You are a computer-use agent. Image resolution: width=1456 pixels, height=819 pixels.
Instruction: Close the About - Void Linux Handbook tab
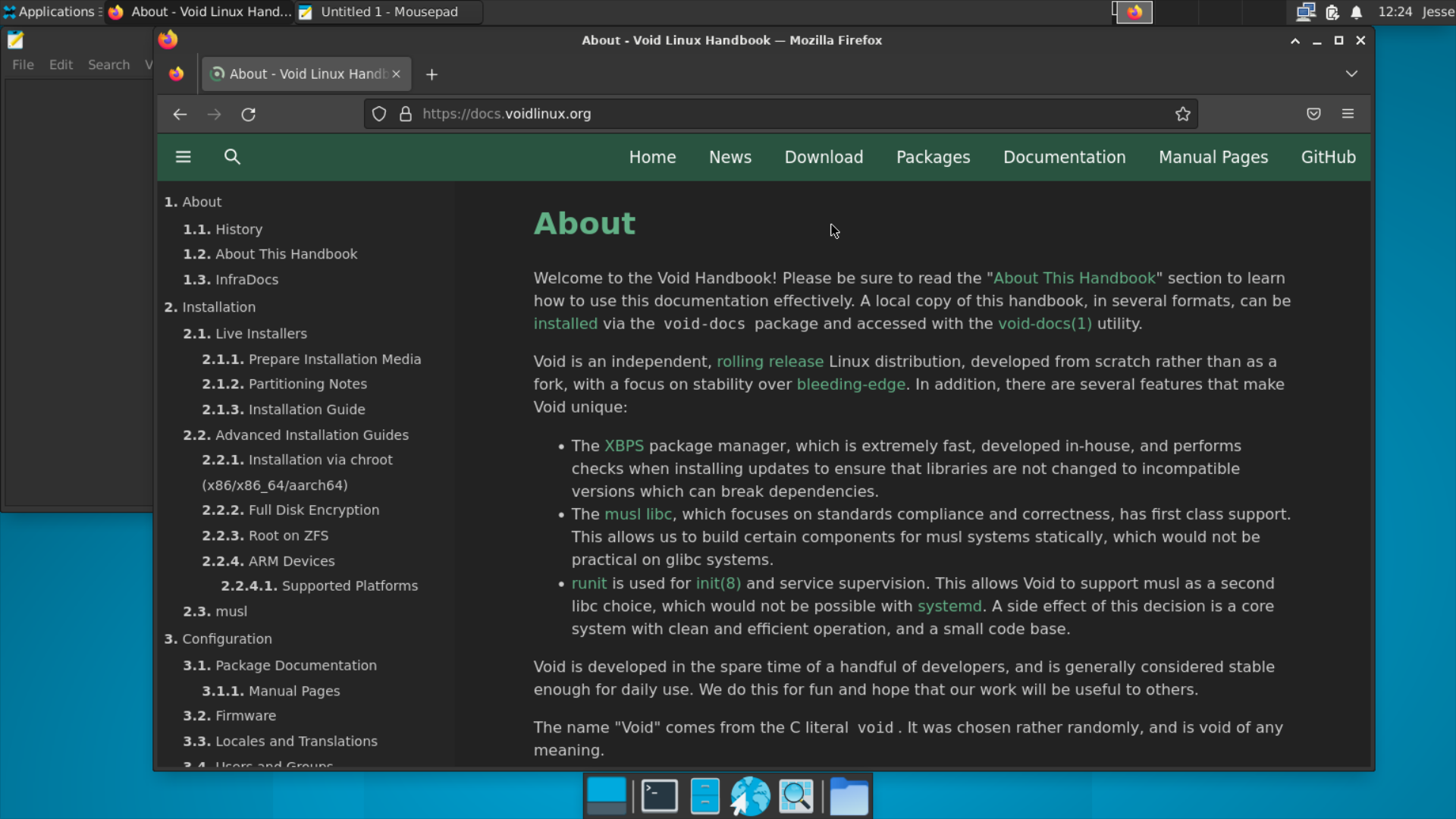pos(396,74)
